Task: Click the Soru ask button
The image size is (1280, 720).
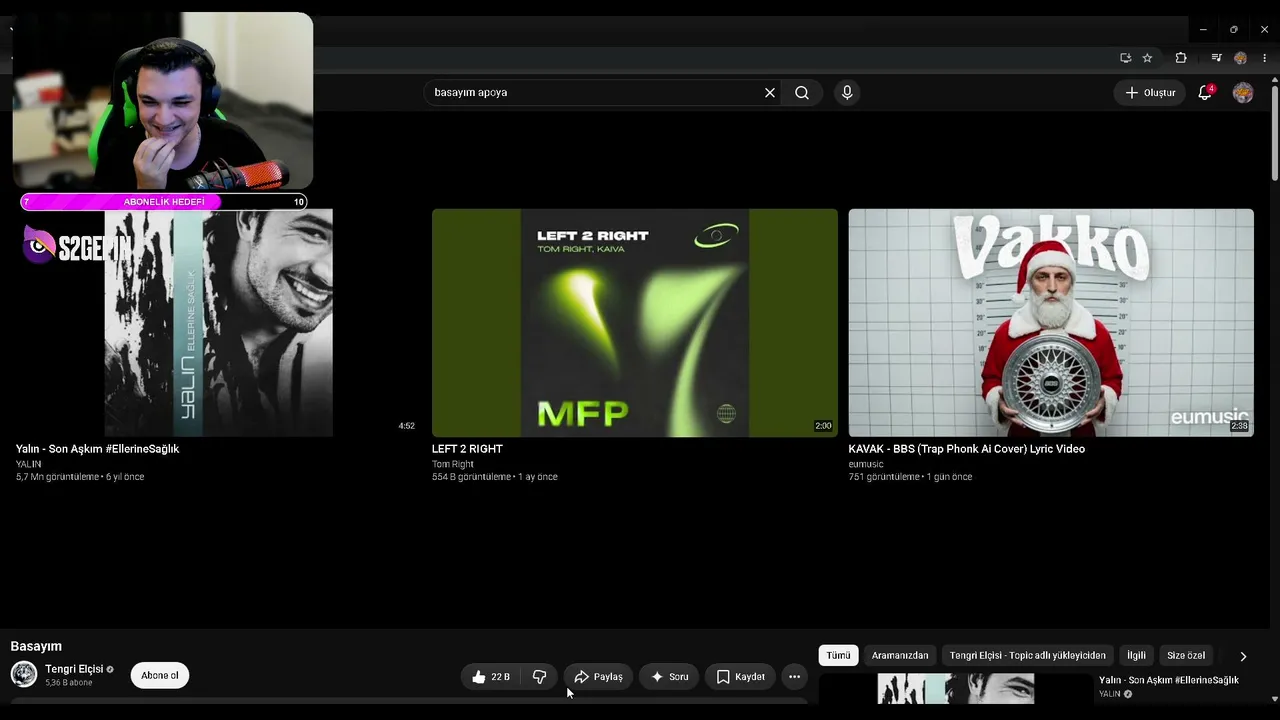Action: pyautogui.click(x=669, y=677)
